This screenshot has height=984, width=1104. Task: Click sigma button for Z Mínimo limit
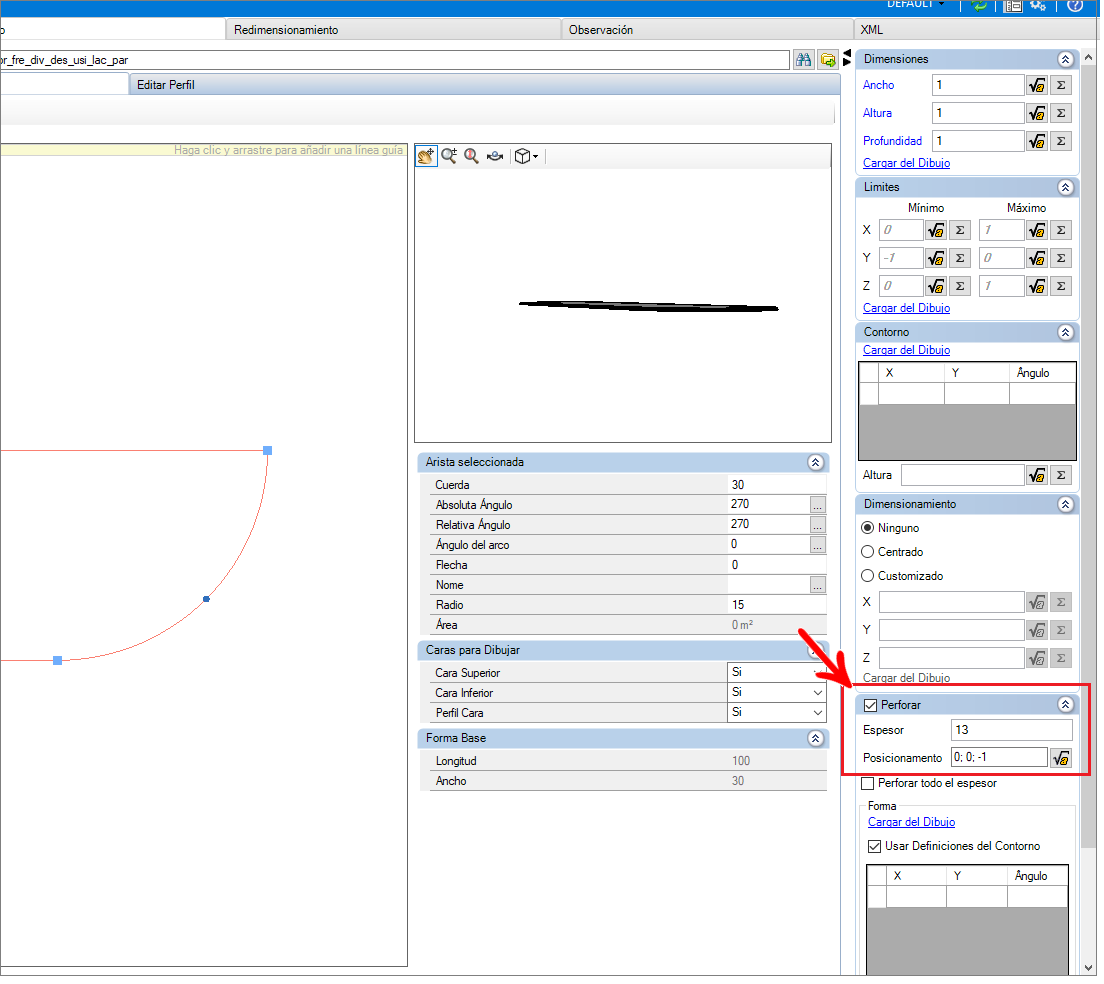click(x=962, y=287)
